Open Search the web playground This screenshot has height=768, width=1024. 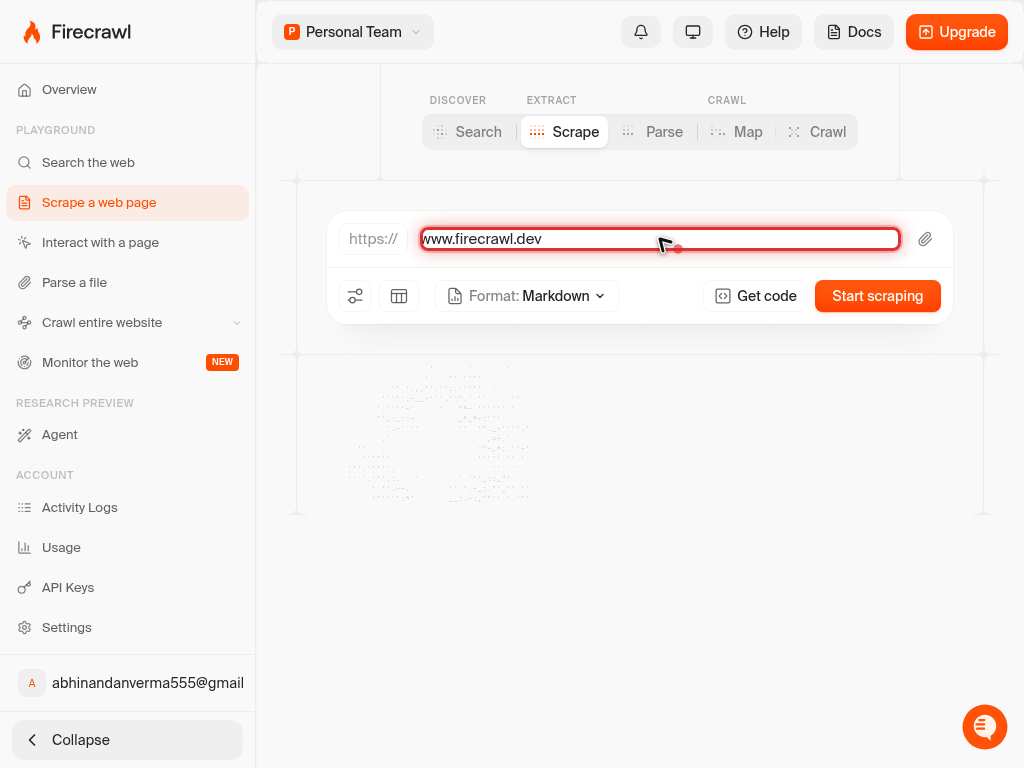point(127,163)
